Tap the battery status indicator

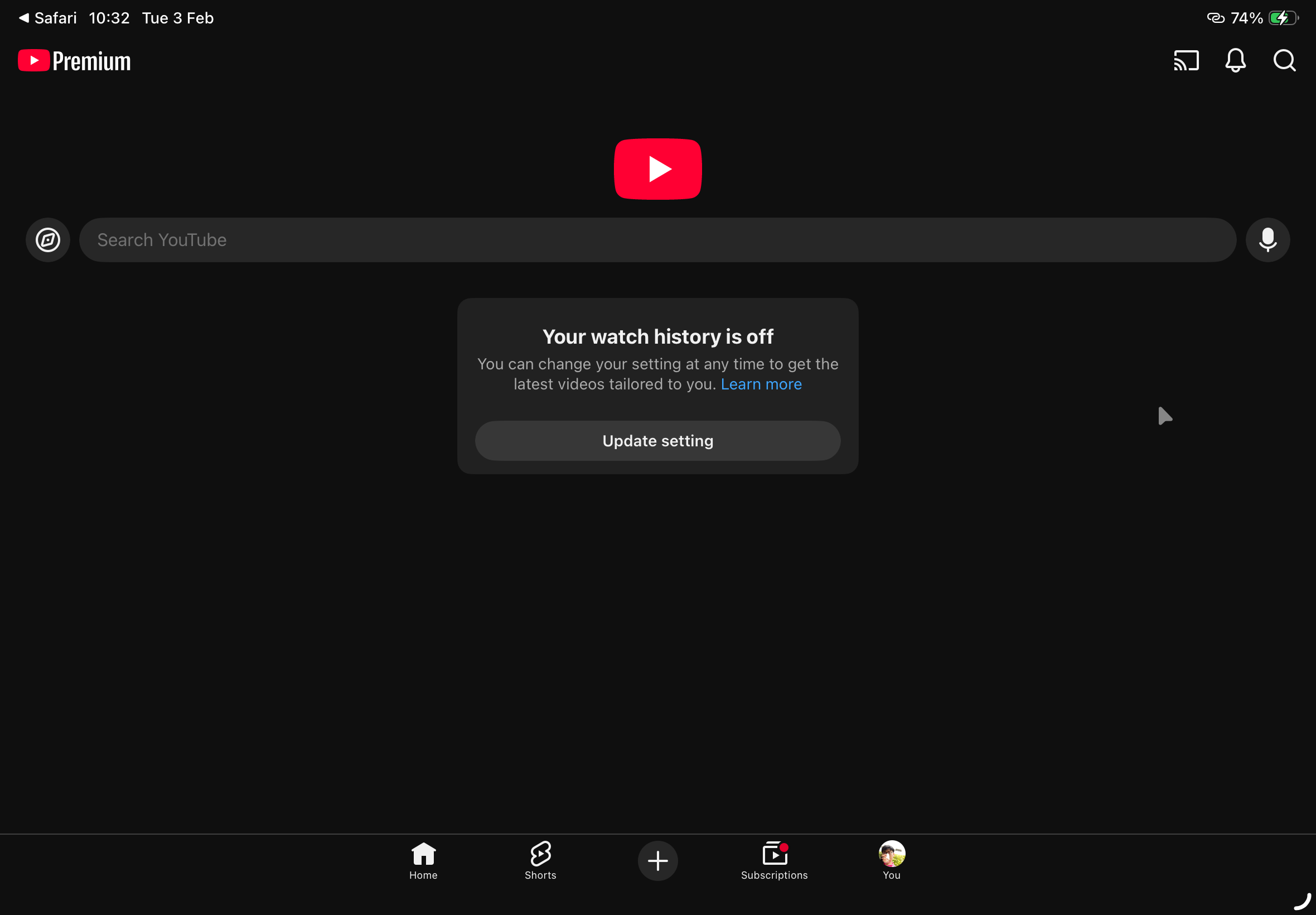pyautogui.click(x=1282, y=18)
